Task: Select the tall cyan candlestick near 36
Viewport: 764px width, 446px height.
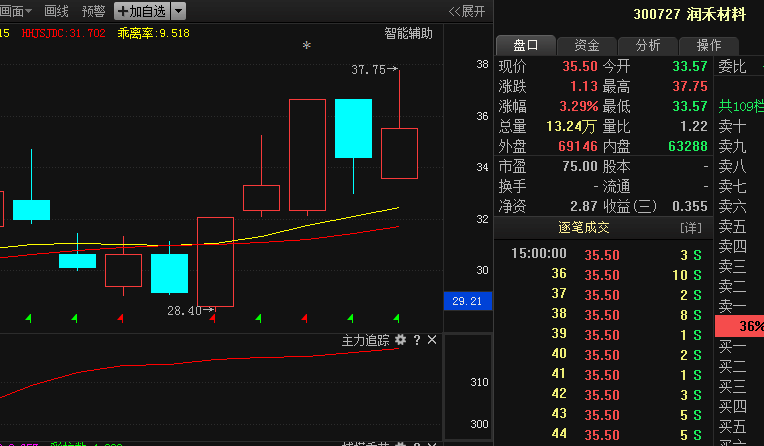Action: [x=354, y=129]
